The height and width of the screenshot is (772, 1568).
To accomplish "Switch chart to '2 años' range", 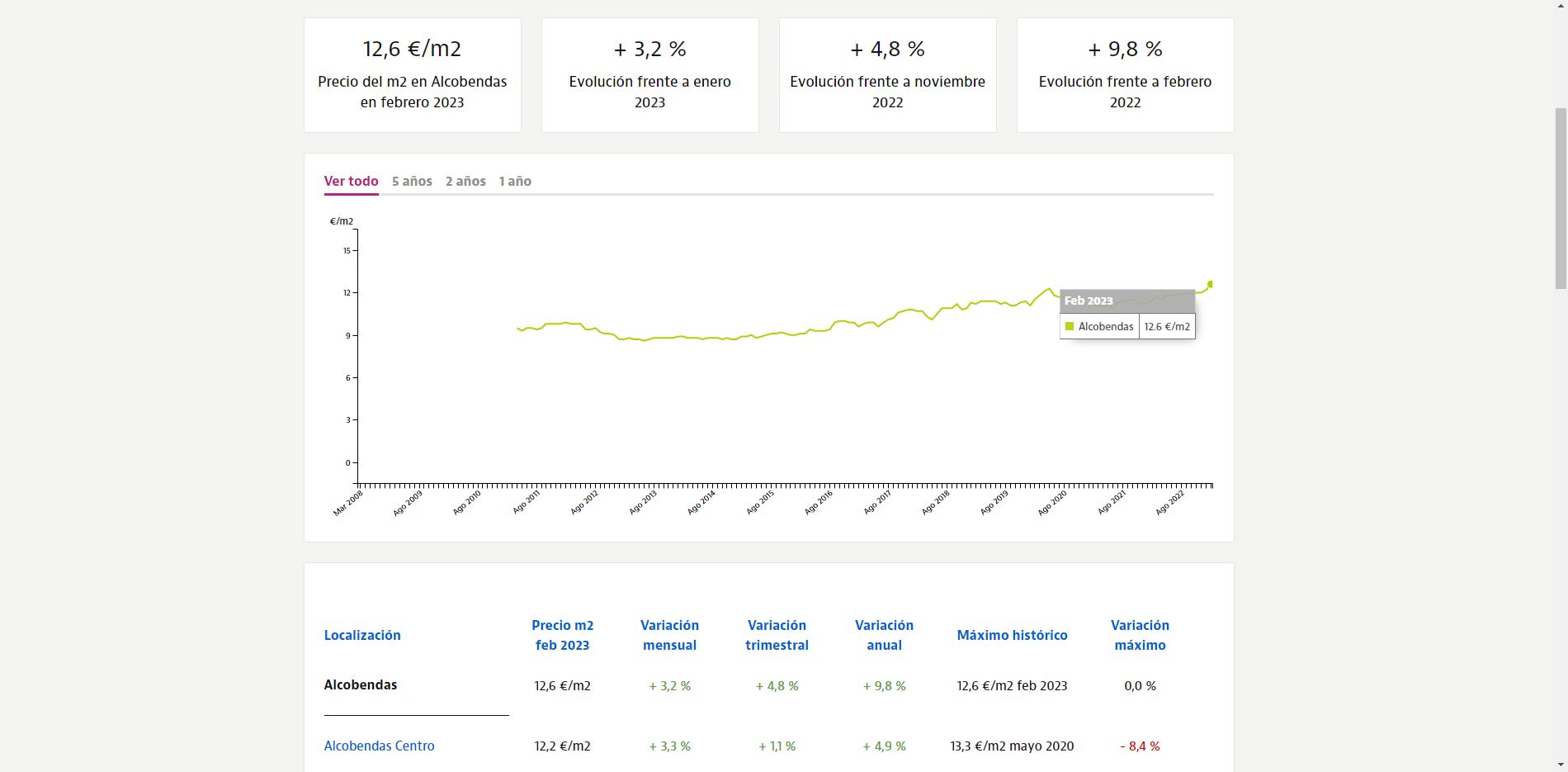I will [465, 181].
